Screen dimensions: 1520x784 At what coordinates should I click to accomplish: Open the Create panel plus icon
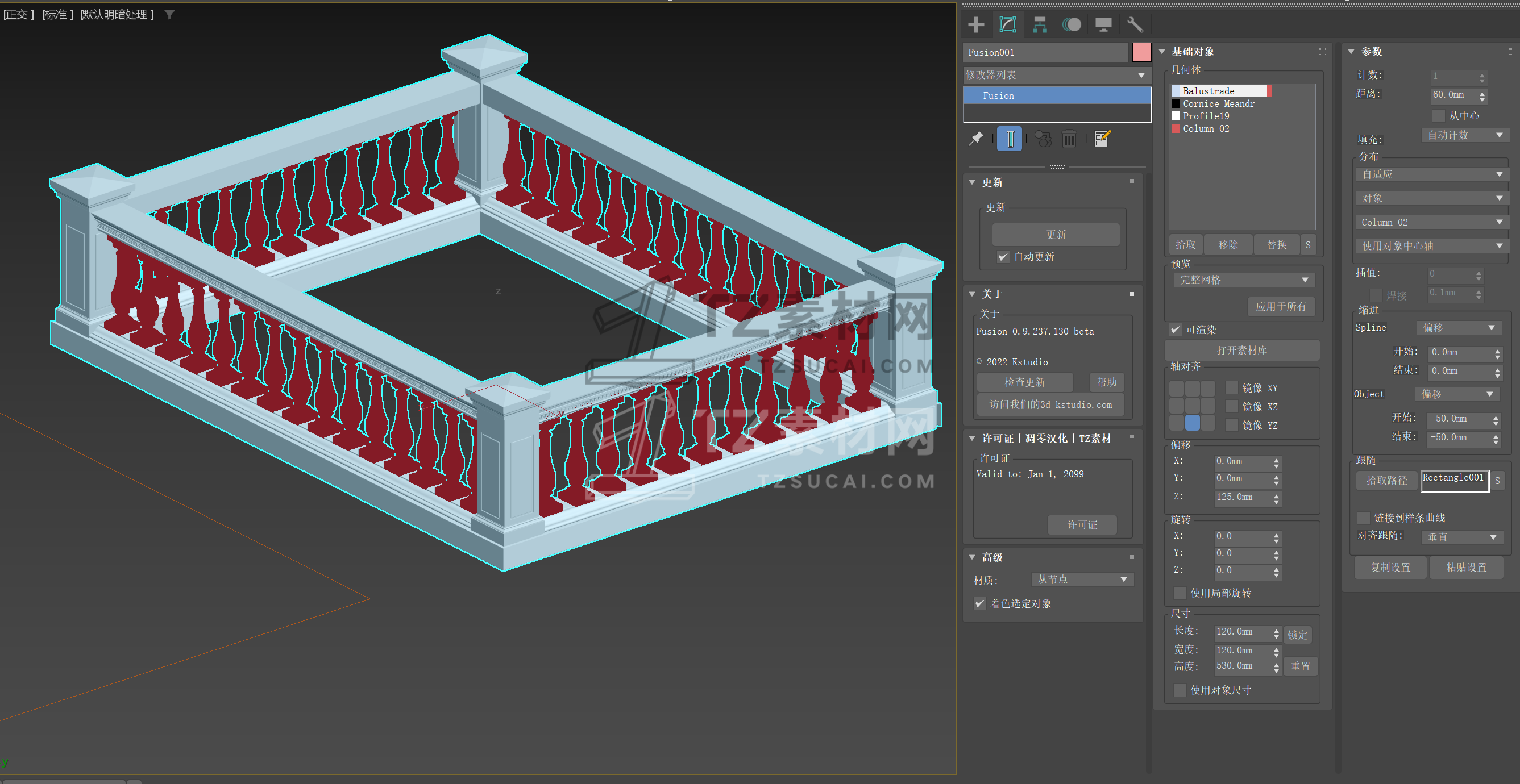tap(976, 25)
